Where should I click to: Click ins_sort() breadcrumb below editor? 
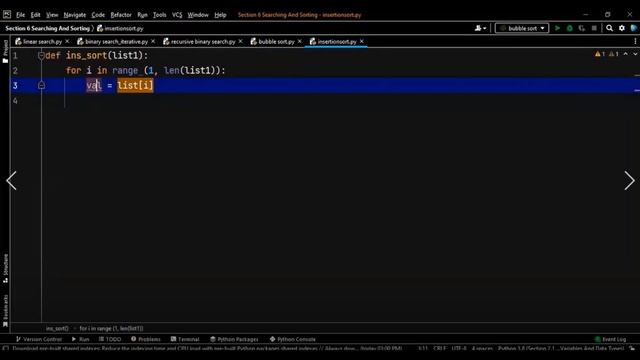coord(57,328)
